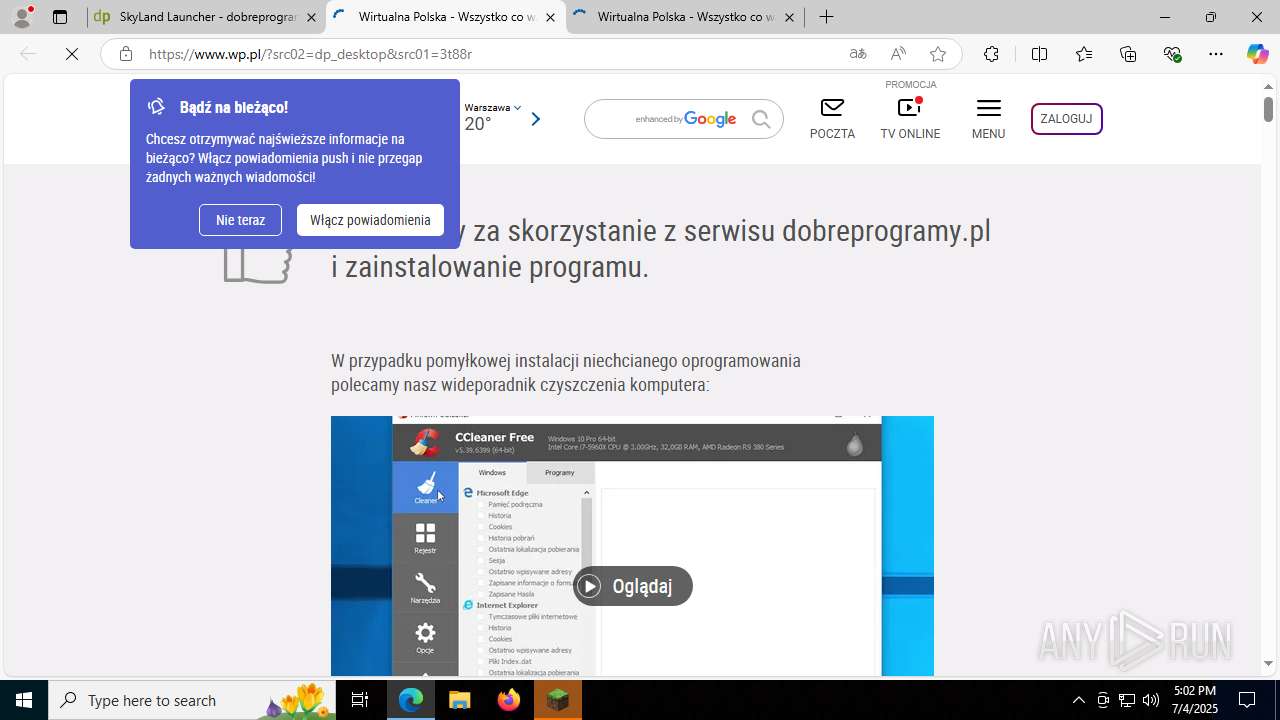Open the Minecraft block taskbar app

pos(558,700)
